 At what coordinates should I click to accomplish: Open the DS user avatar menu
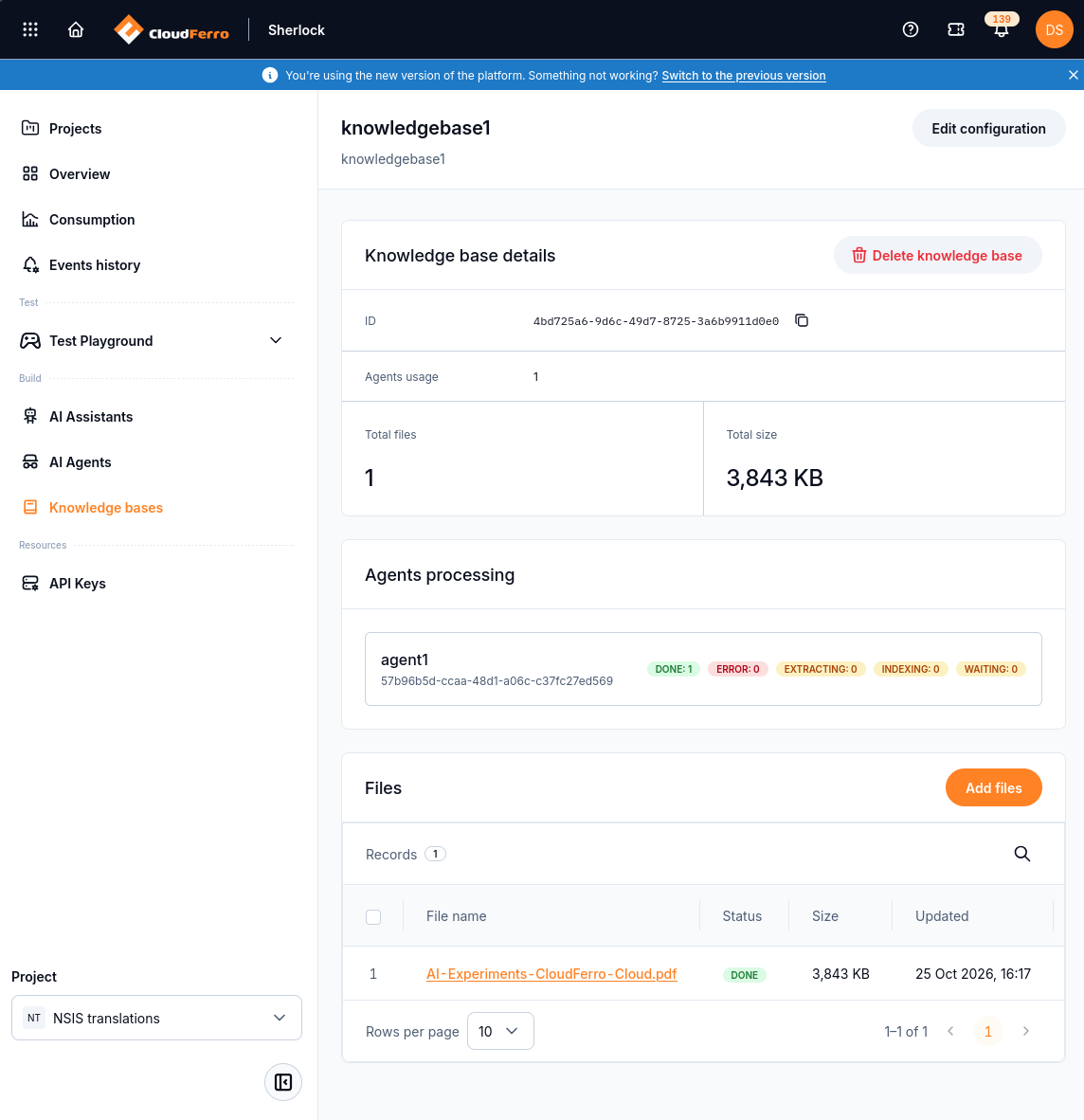1054,29
